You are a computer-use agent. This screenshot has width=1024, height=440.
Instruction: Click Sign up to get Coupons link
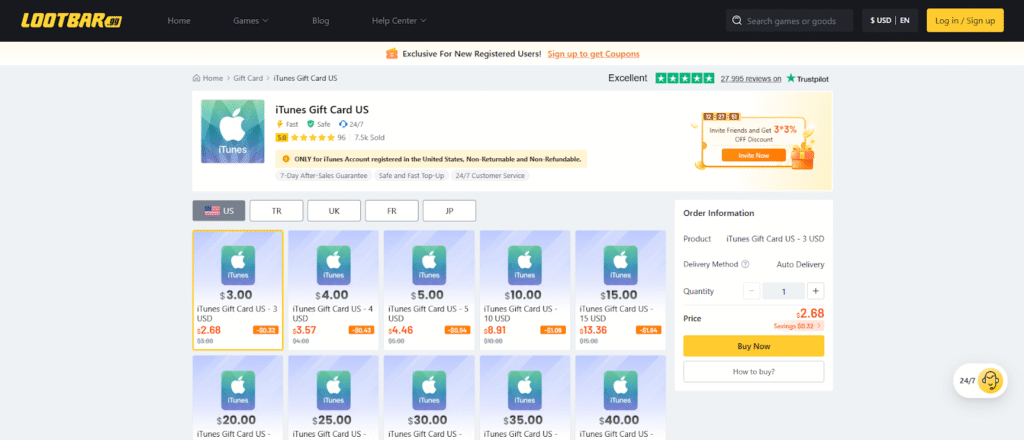[593, 54]
